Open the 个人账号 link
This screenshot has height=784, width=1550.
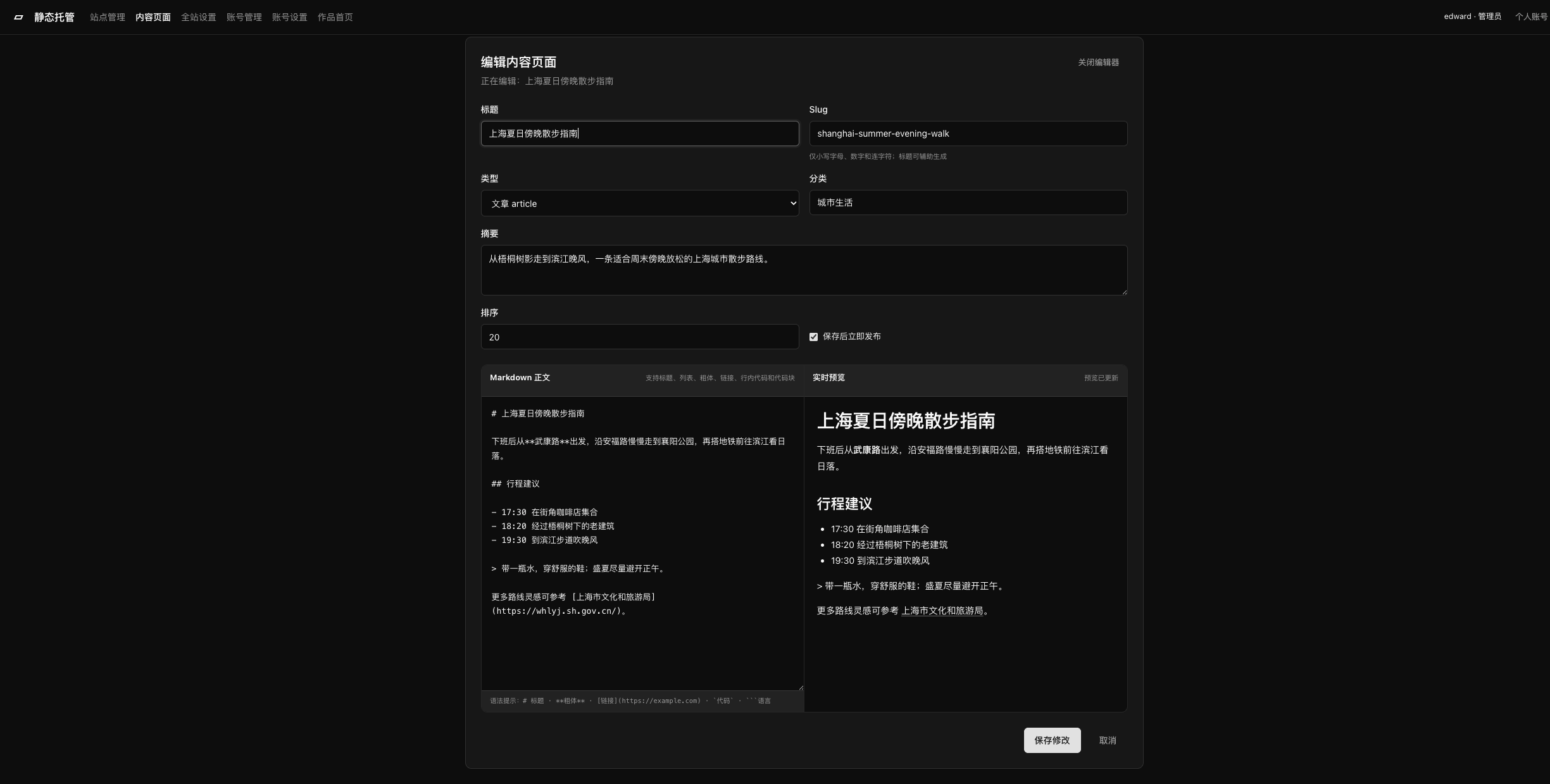point(1532,16)
